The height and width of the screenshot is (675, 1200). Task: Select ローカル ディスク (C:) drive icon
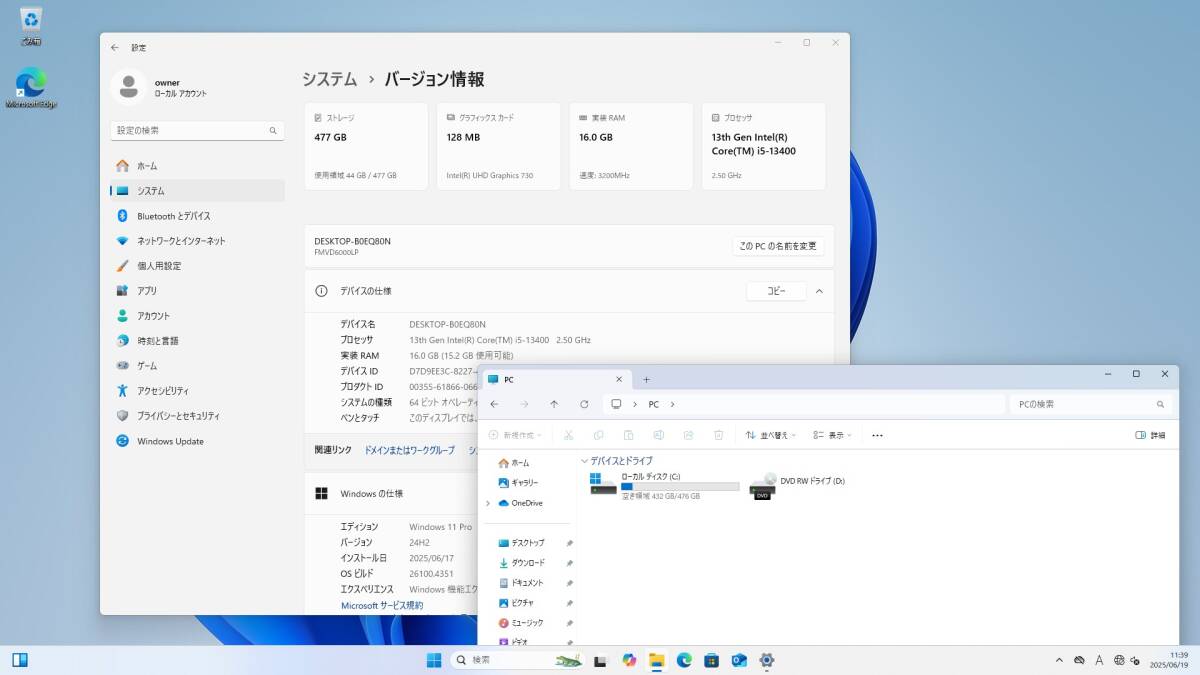click(x=603, y=484)
